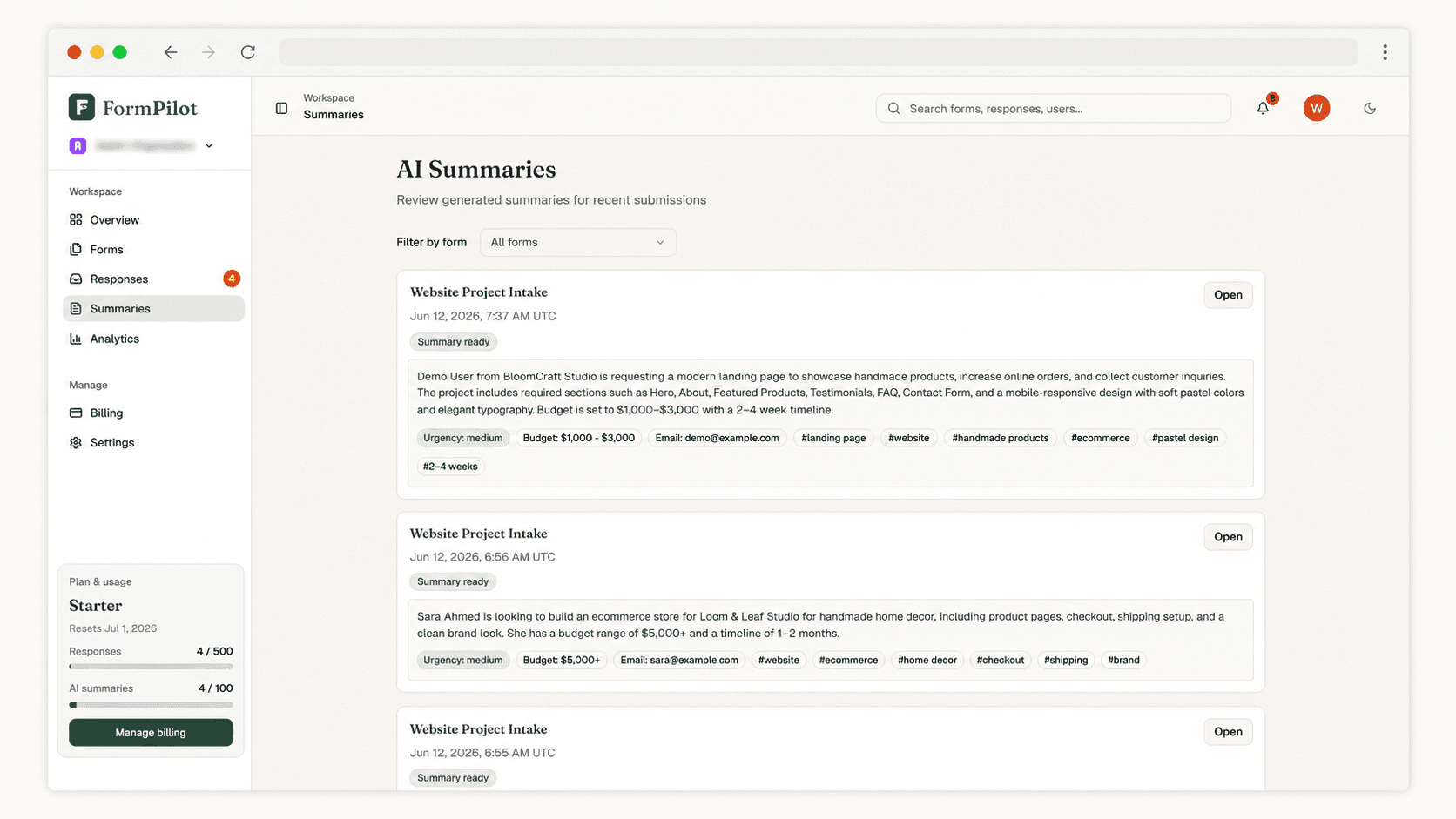The image size is (1456, 819).
Task: Go to Forms in sidebar
Action: coord(153,250)
